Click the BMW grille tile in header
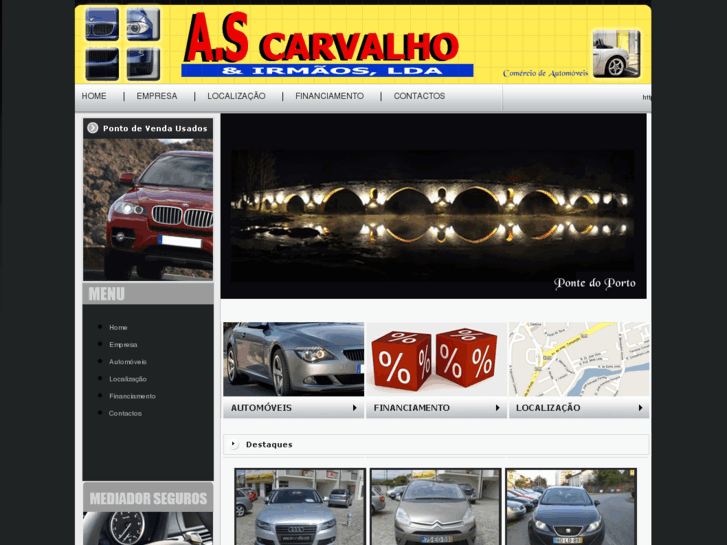 point(102,24)
